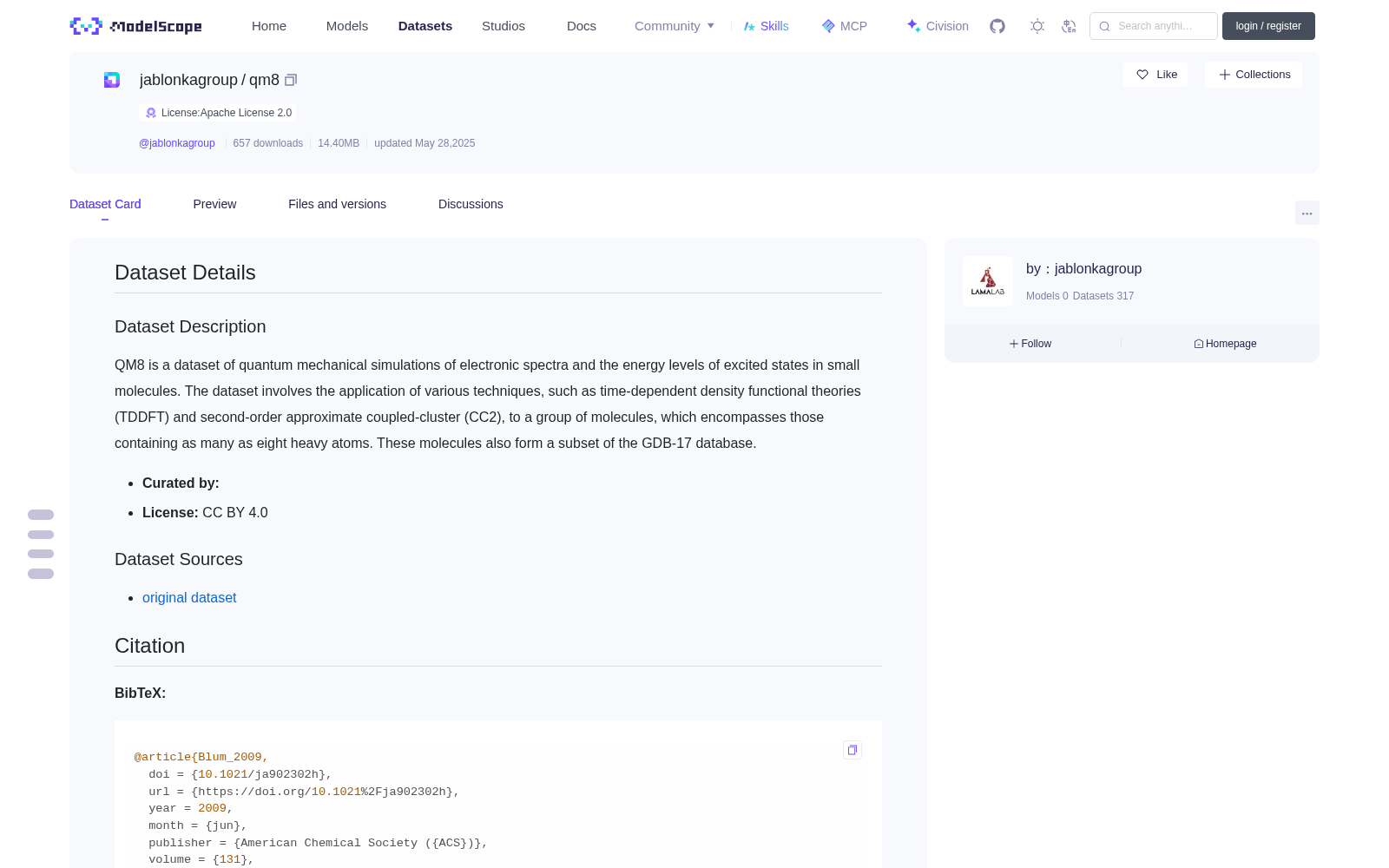Viewport: 1389px width, 868px height.
Task: Click License: Apache License 2.0 tag
Action: click(x=218, y=113)
